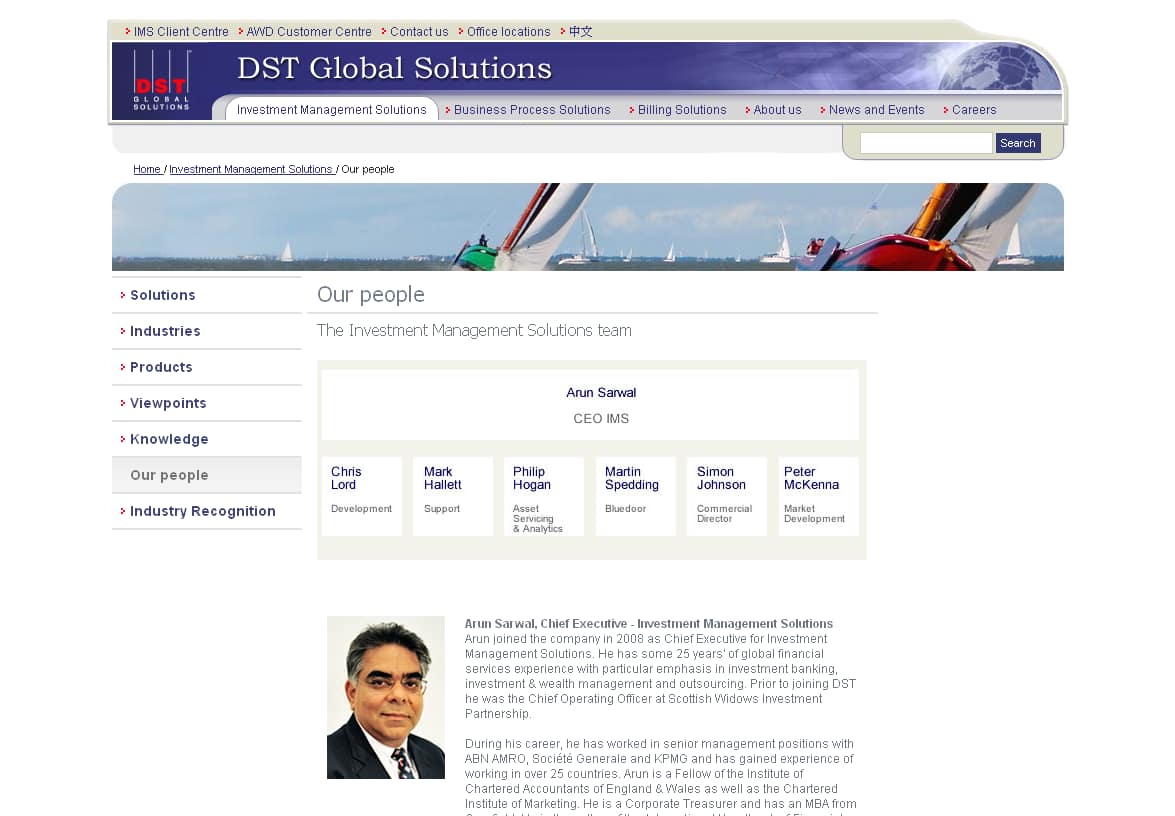This screenshot has width=1175, height=816.
Task: Open Industry Recognition sidebar item
Action: point(202,511)
